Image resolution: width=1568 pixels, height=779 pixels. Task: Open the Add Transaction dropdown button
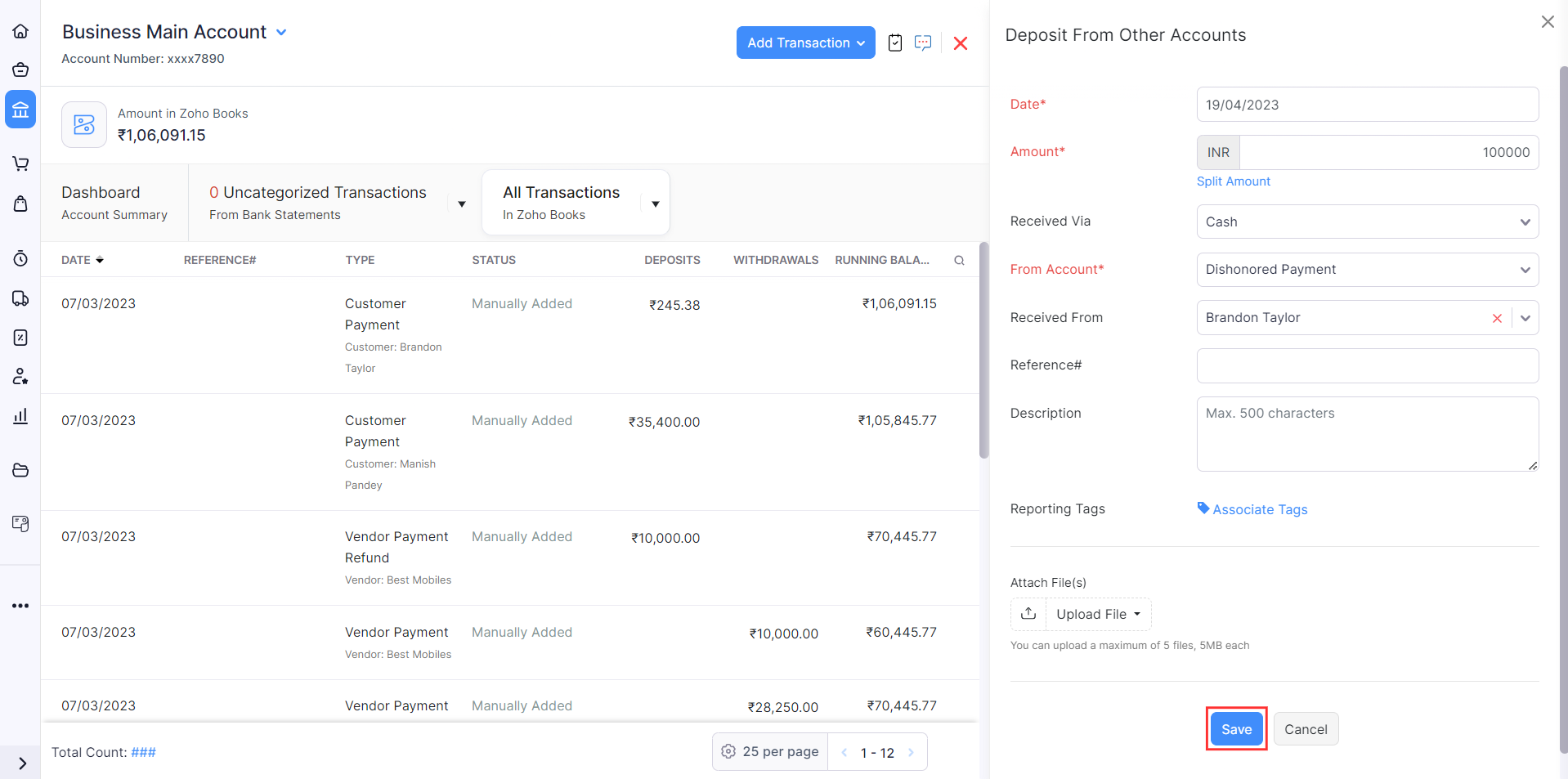coord(804,43)
